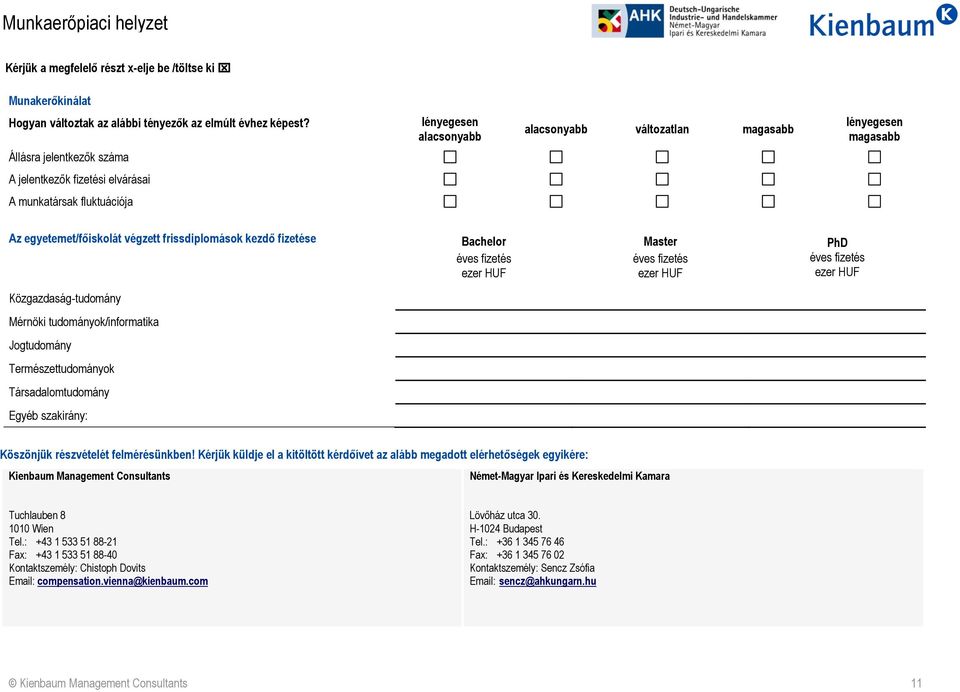Click the page number 11 in footer
The image size is (960, 692).
pyautogui.click(x=917, y=683)
